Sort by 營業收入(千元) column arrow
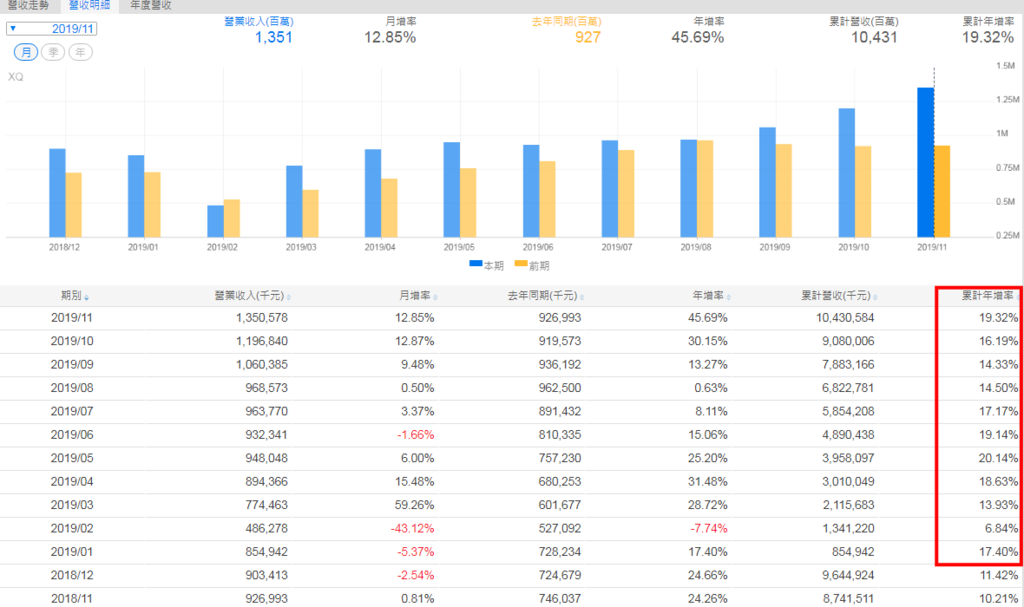1024x607 pixels. (x=289, y=298)
